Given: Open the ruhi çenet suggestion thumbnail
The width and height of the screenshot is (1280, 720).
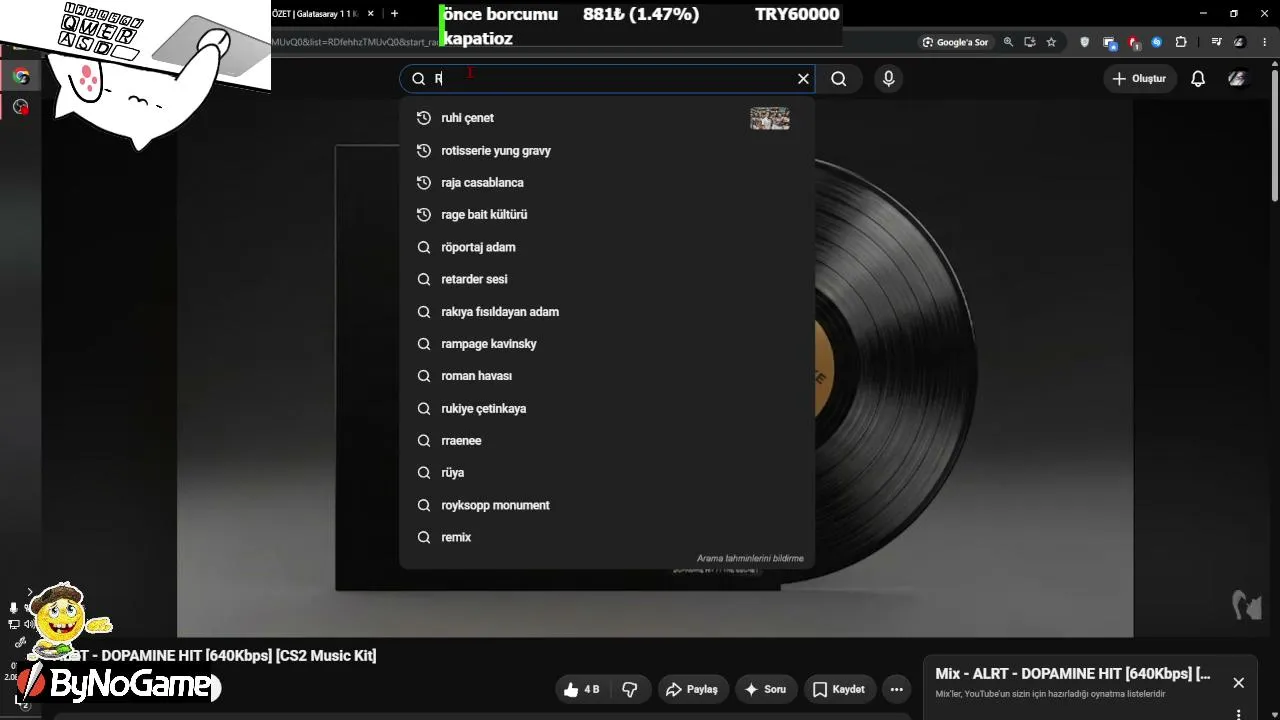Looking at the screenshot, I should [x=770, y=118].
